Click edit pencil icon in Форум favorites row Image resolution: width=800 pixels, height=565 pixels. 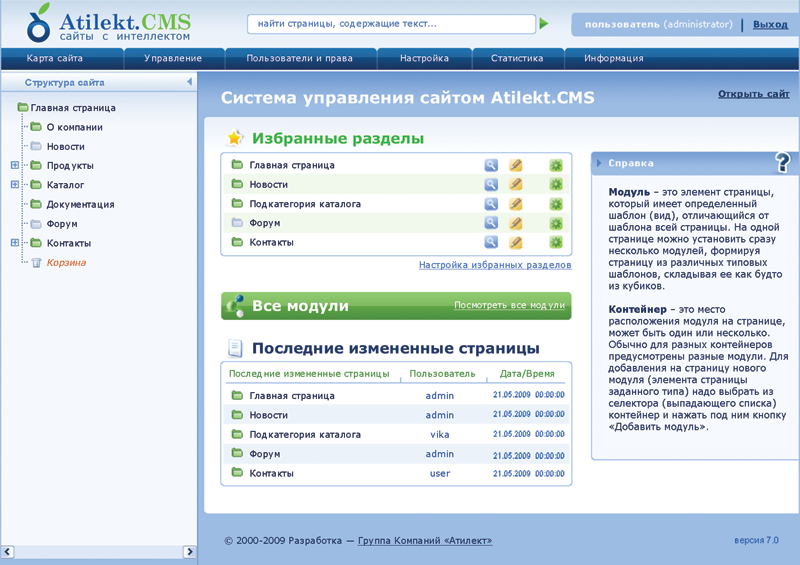(x=516, y=223)
